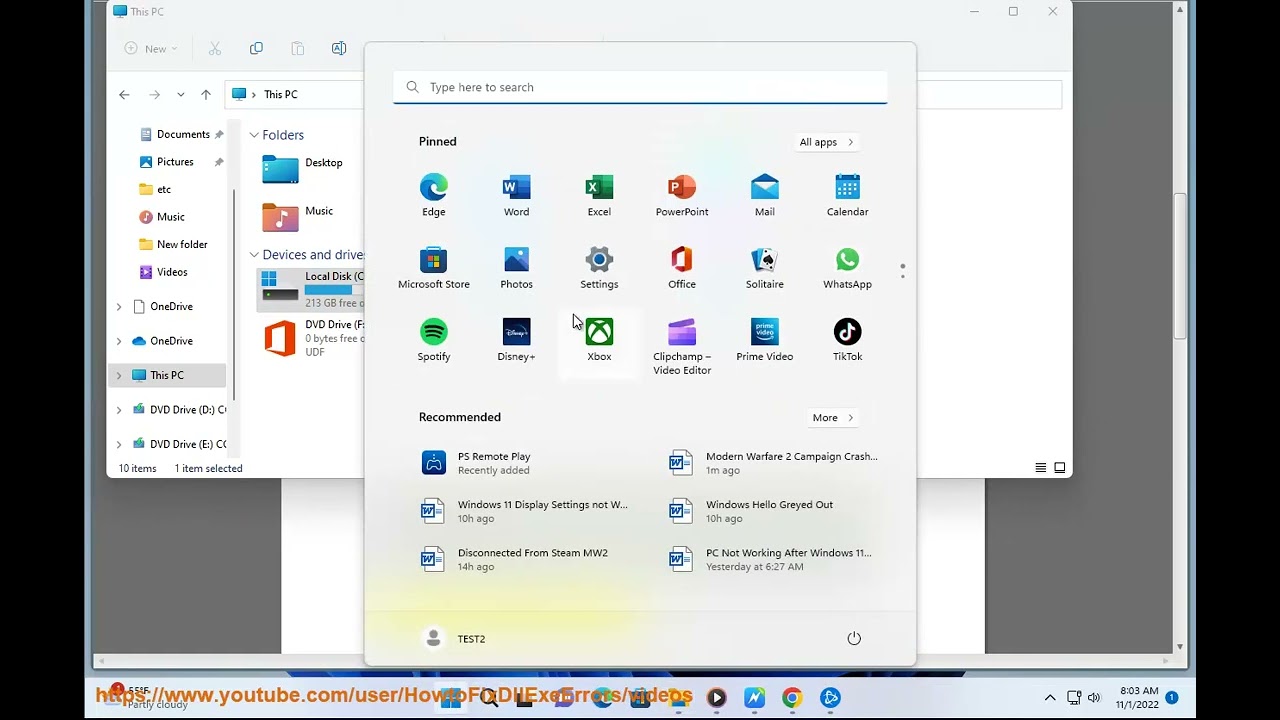Switch File Explorer to large icons view
1280x720 pixels.
click(x=1060, y=468)
